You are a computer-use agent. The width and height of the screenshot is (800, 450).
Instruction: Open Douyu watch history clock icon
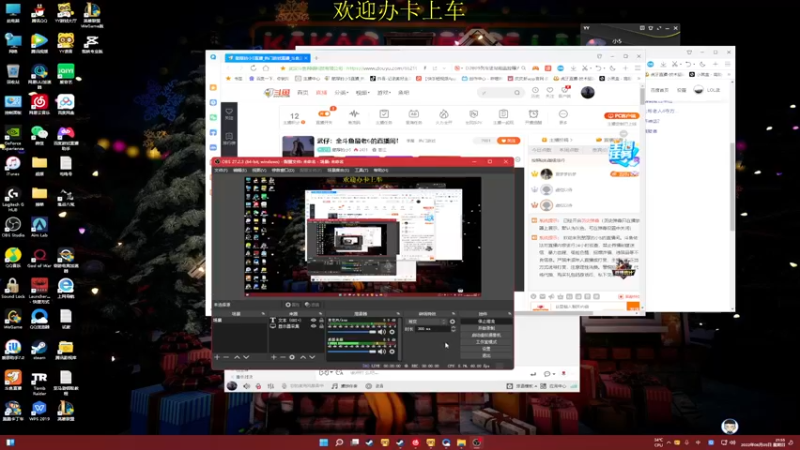(535, 92)
